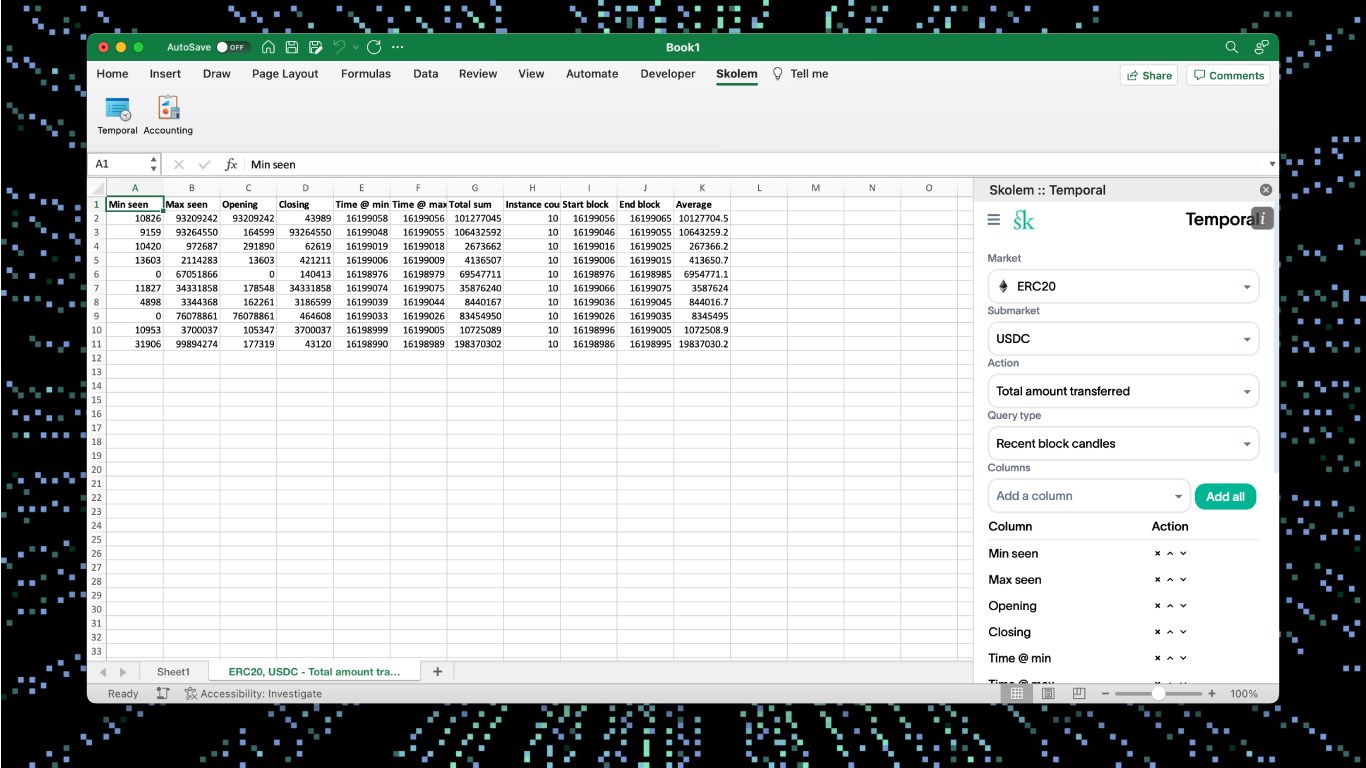Image resolution: width=1366 pixels, height=768 pixels.
Task: Click the 100% zoom level
Action: point(1244,693)
